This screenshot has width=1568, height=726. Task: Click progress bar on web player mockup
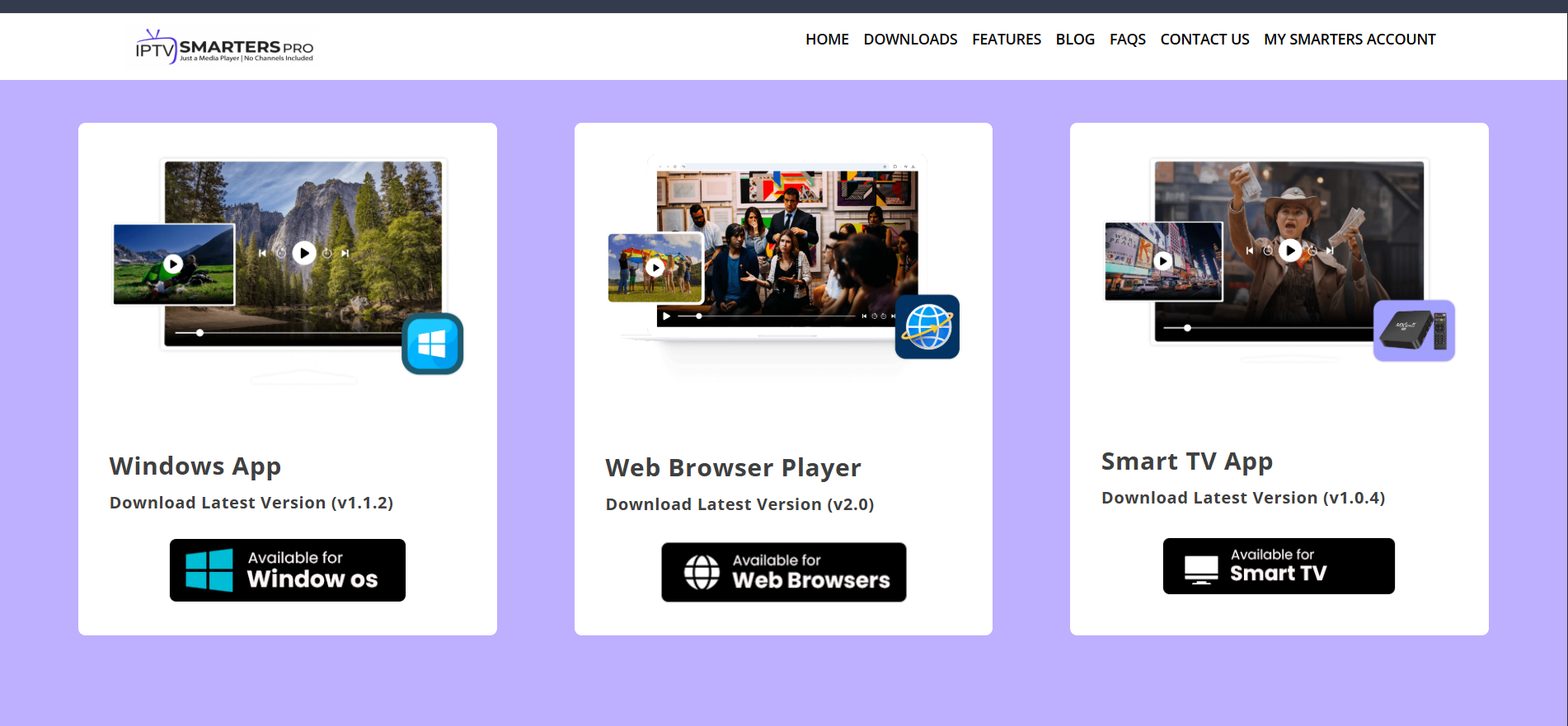768,316
